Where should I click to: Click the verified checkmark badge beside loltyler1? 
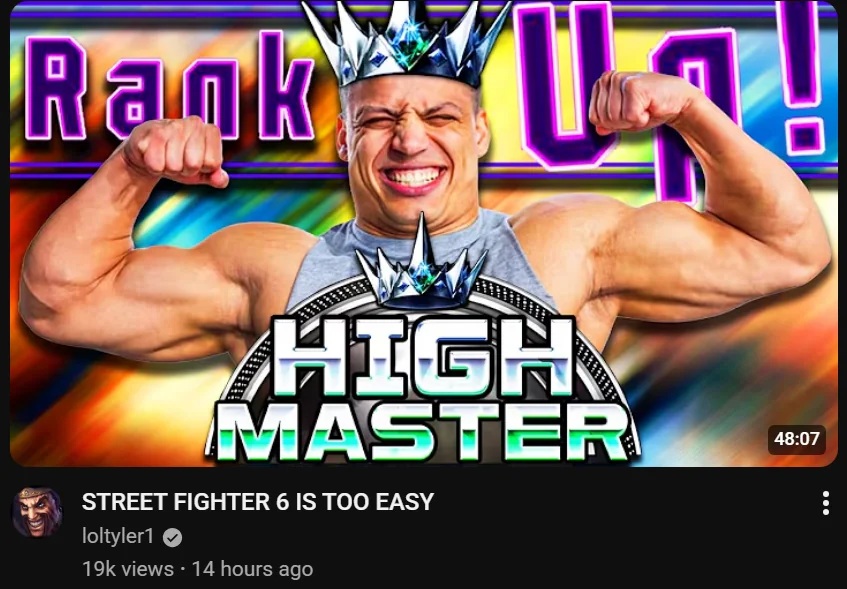pos(172,538)
